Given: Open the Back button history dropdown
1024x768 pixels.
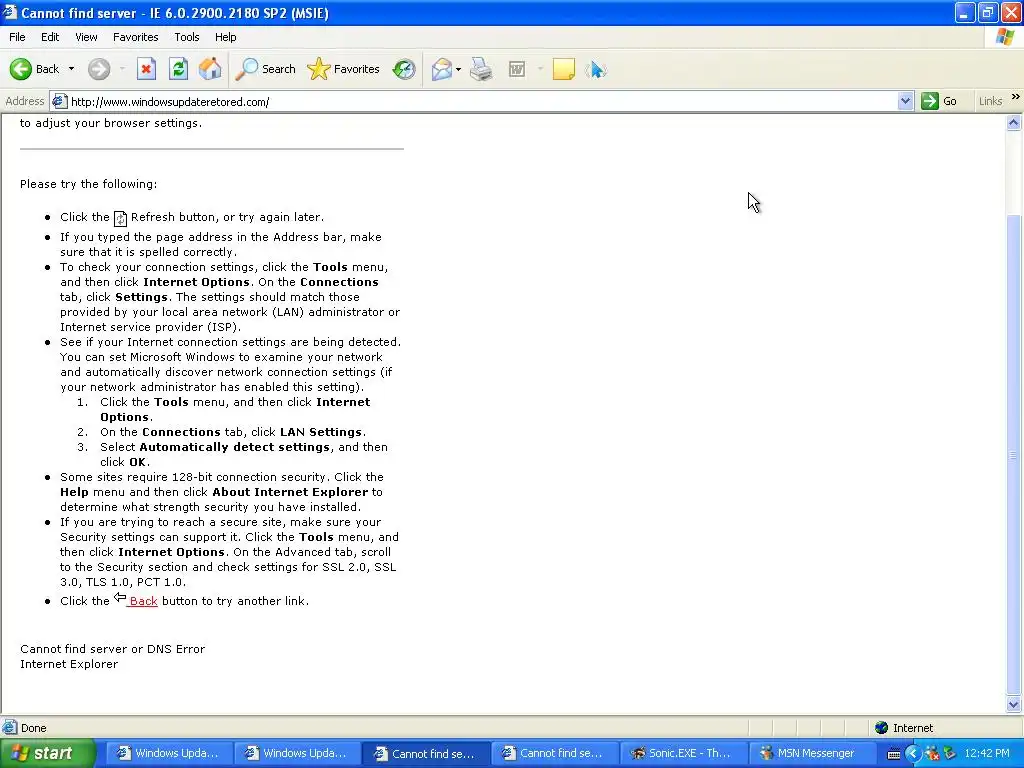Looking at the screenshot, I should [x=71, y=69].
